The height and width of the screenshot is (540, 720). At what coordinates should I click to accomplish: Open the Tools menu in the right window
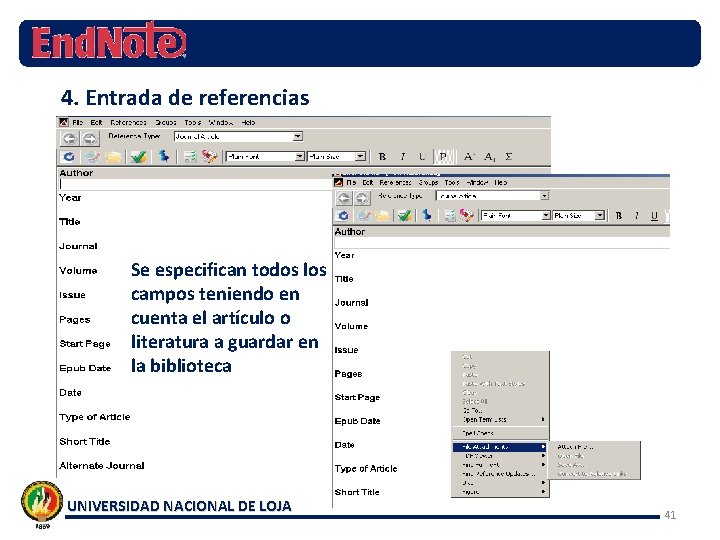pos(452,182)
